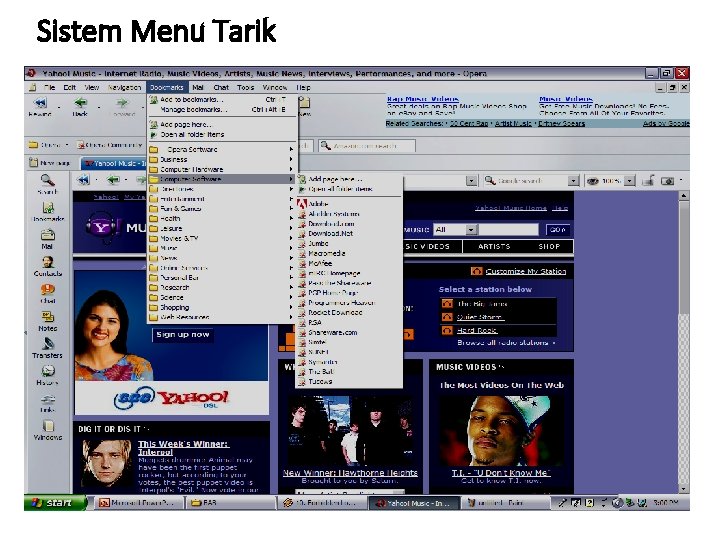
Task: Open Browse all radio stations link
Action: [503, 343]
